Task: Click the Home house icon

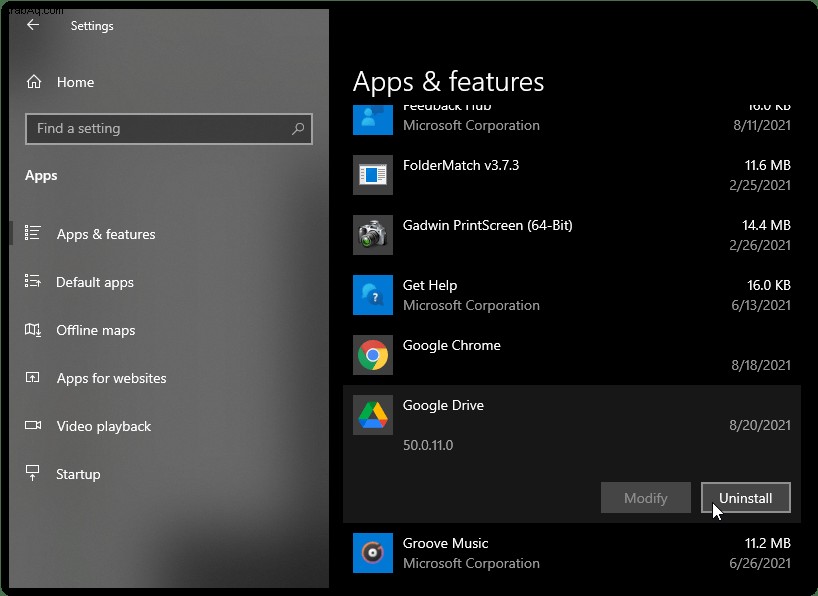Action: tap(34, 81)
